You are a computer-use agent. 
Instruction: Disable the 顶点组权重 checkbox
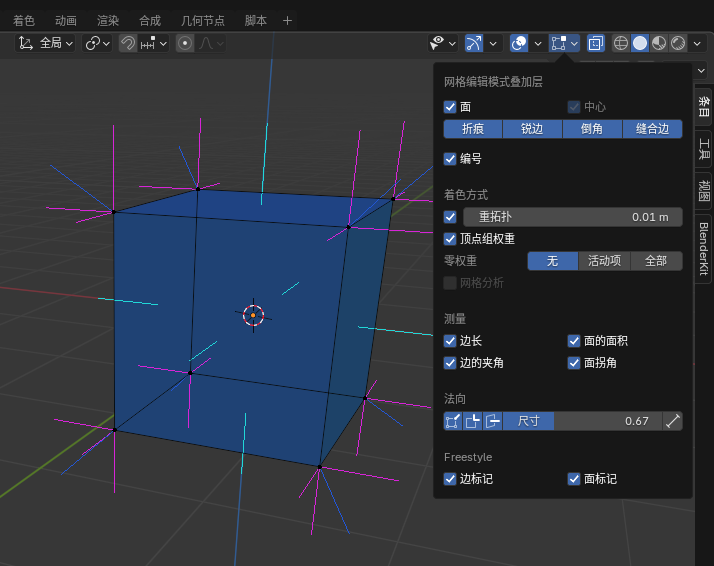450,239
